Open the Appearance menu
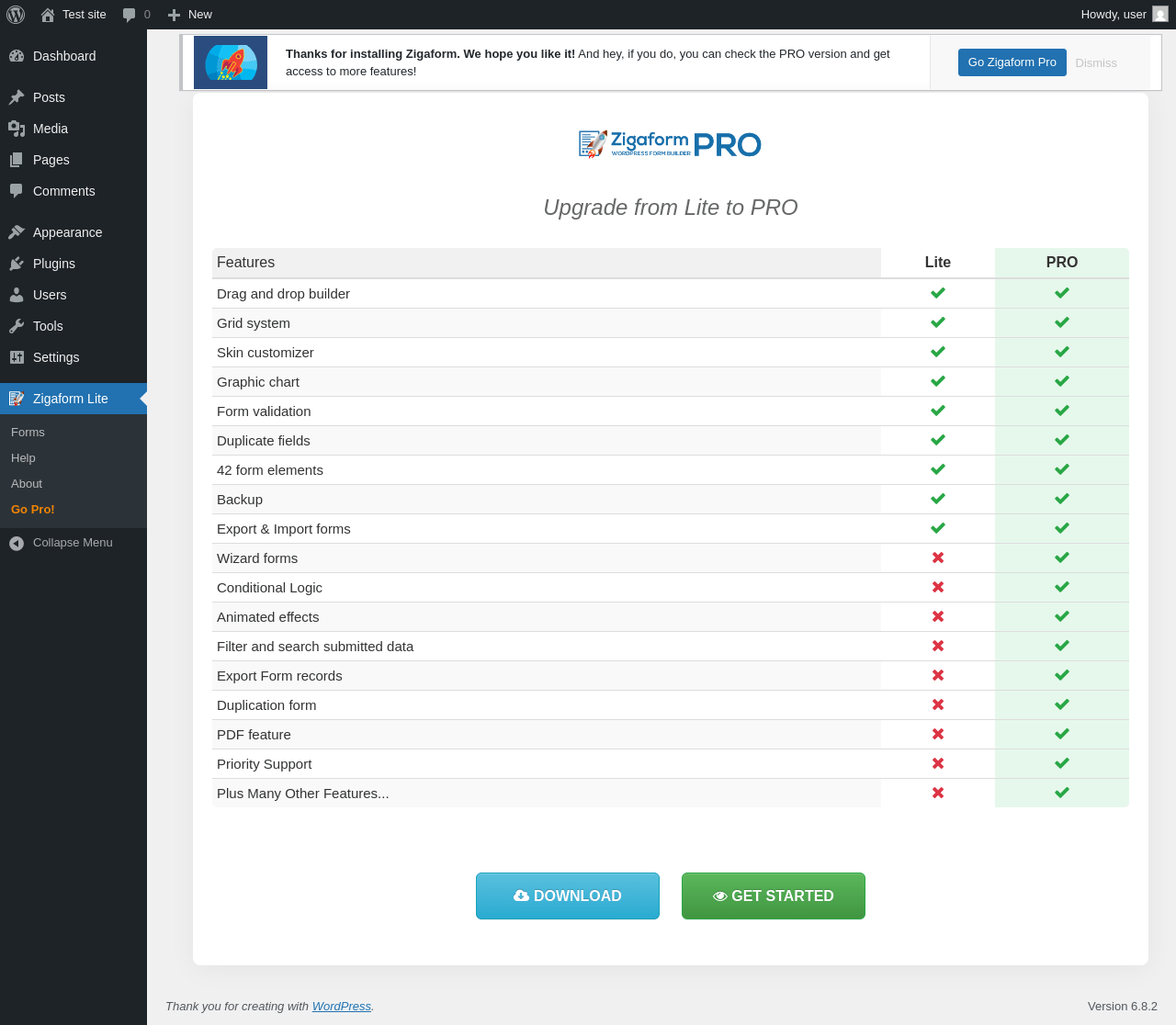1176x1025 pixels. (73, 232)
